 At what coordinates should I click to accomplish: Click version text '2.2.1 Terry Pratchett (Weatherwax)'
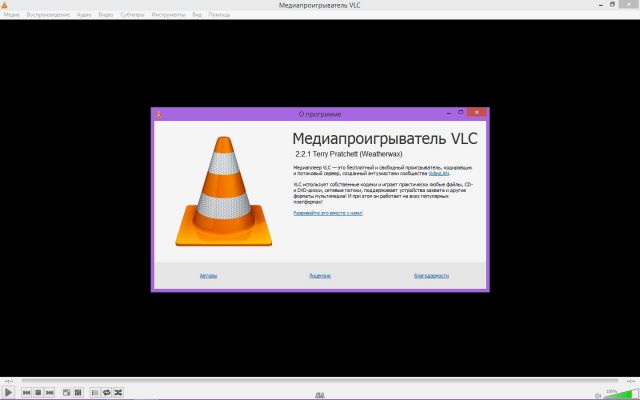coord(349,154)
